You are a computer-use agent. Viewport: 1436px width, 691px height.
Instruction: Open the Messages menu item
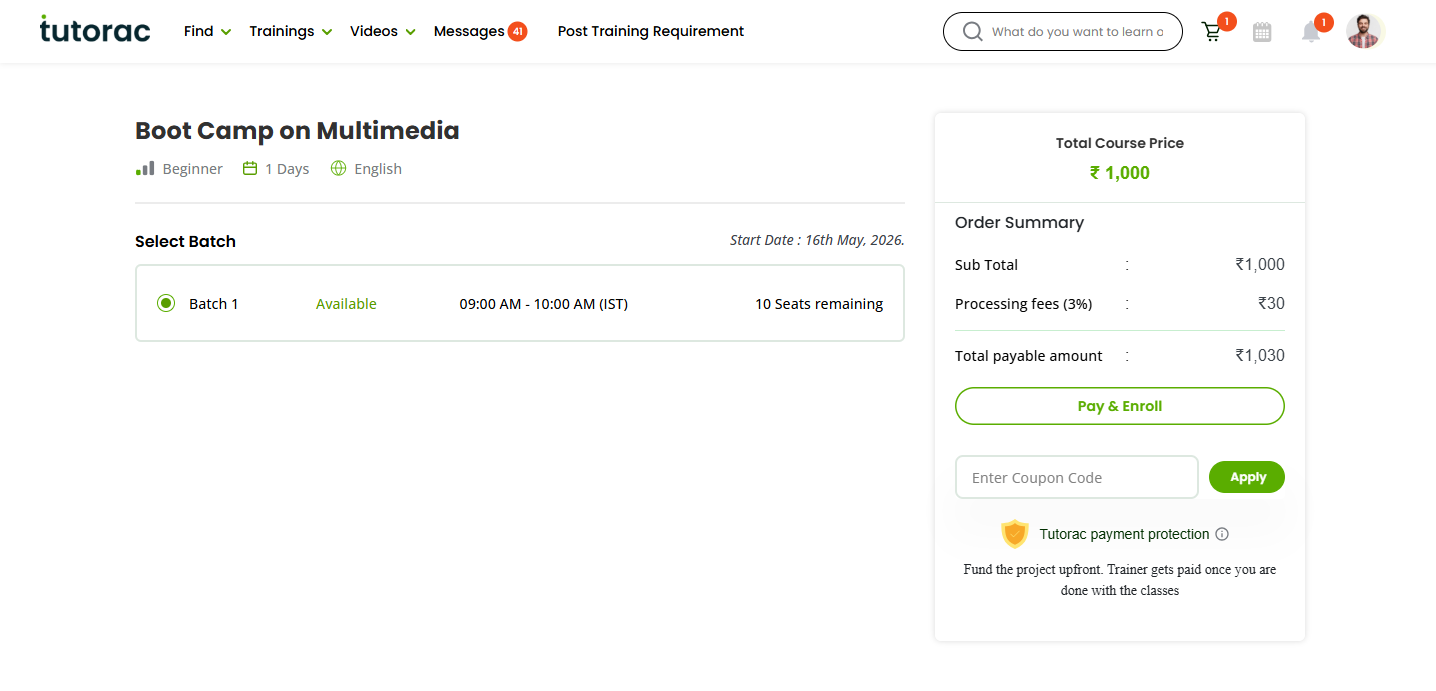469,31
